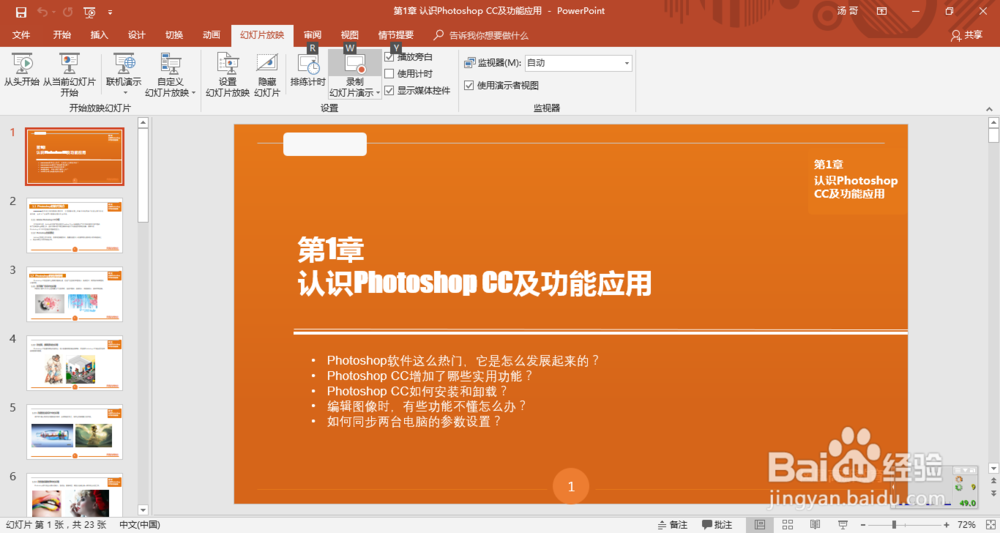Switch to the View (视图) tab
This screenshot has height=533, width=1000.
point(349,35)
